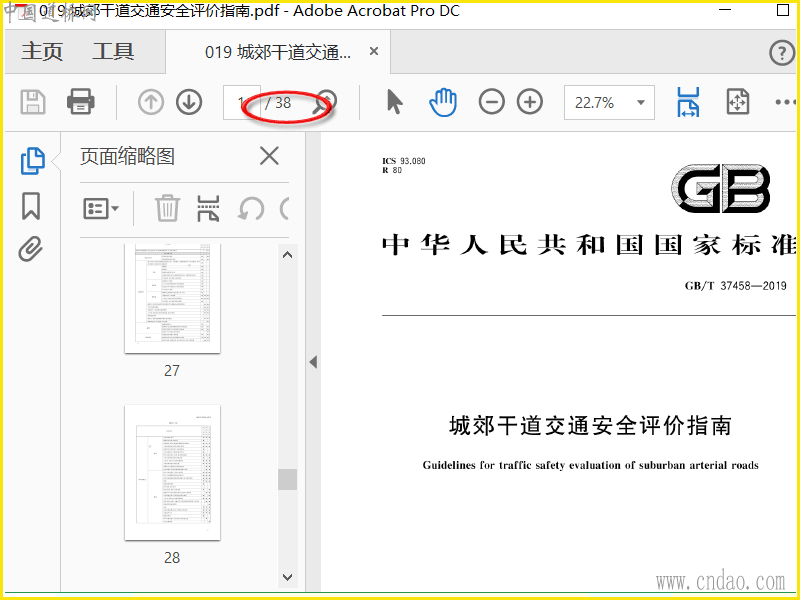Toggle the page thumbnails sidebar icon
The height and width of the screenshot is (600, 800).
[x=33, y=161]
